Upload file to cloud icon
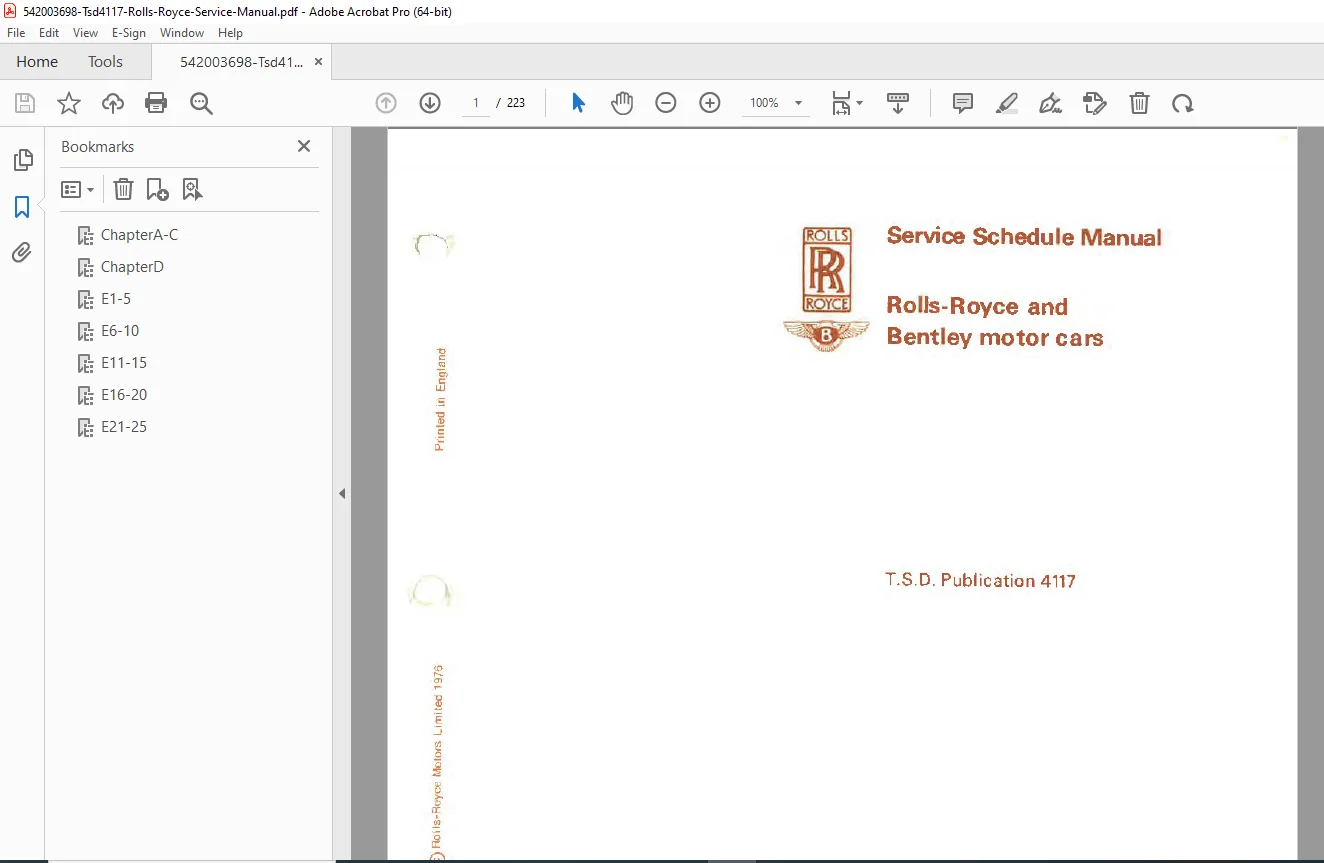Image resolution: width=1324 pixels, height=863 pixels. point(113,103)
